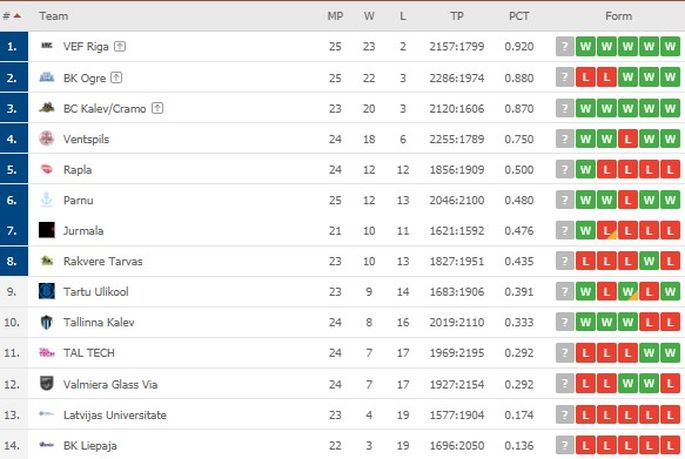Click Rakvere Tarvas's green W form box
685x459 pixels.
coord(649,261)
